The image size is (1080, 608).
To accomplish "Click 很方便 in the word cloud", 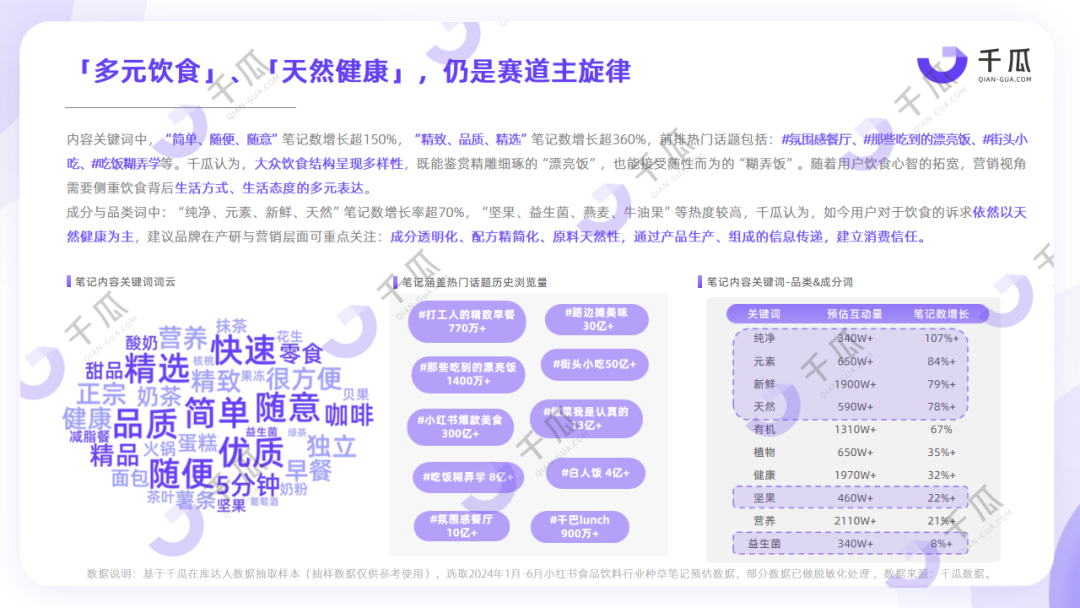I will 304,379.
